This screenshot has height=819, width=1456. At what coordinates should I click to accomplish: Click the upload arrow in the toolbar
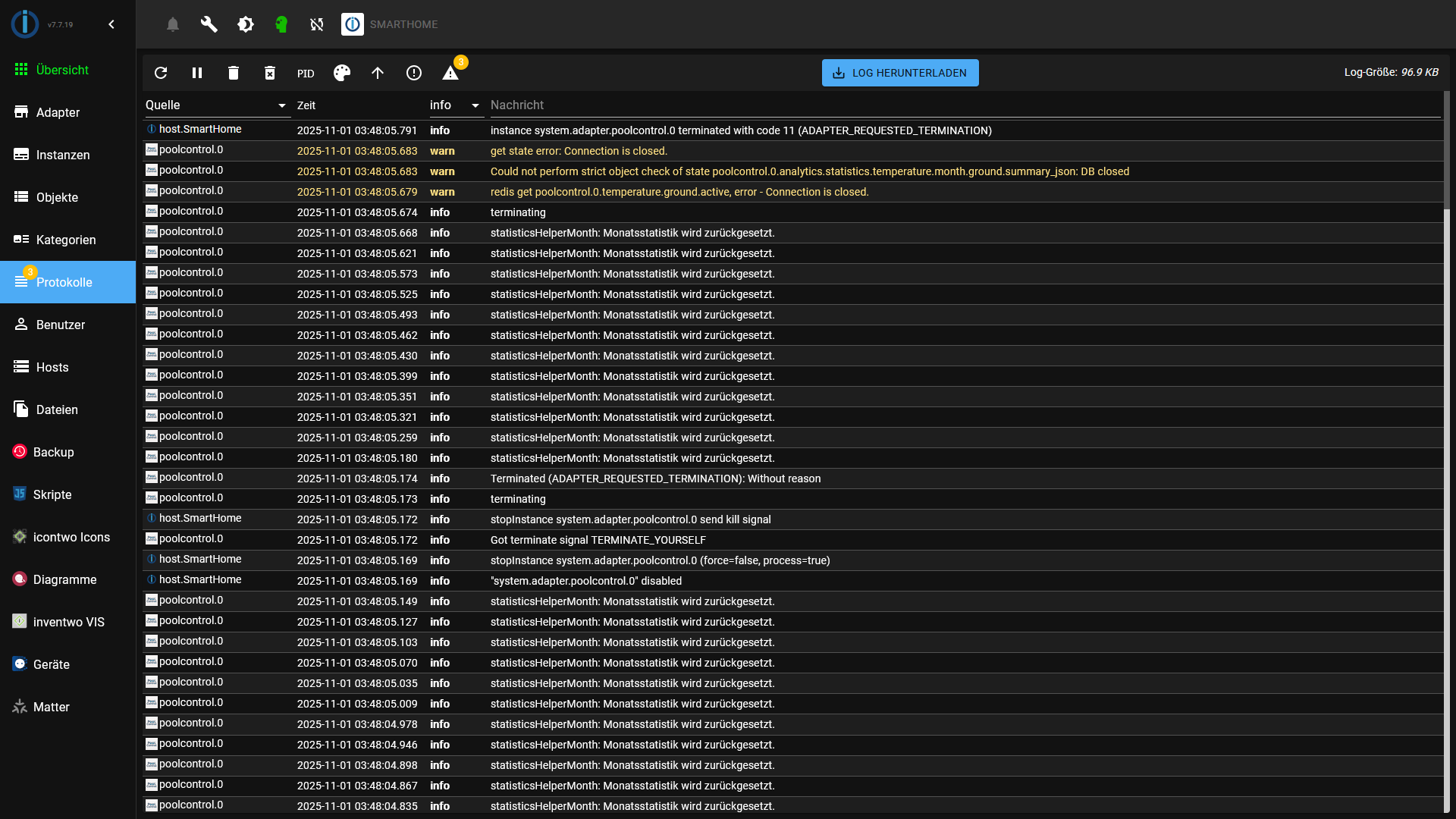(378, 73)
